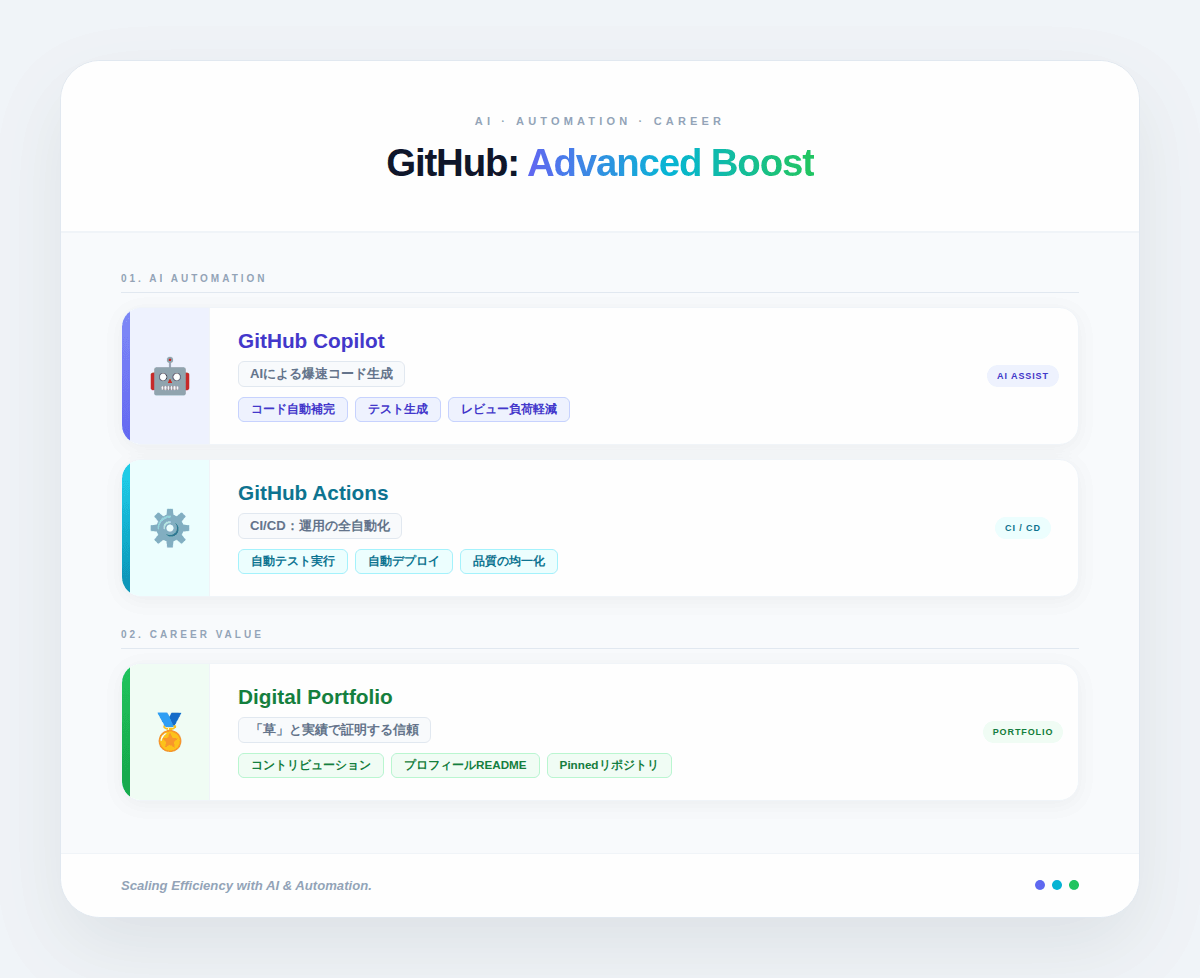Image resolution: width=1200 pixels, height=978 pixels.
Task: Click the green dot in the footer
Action: (1074, 885)
